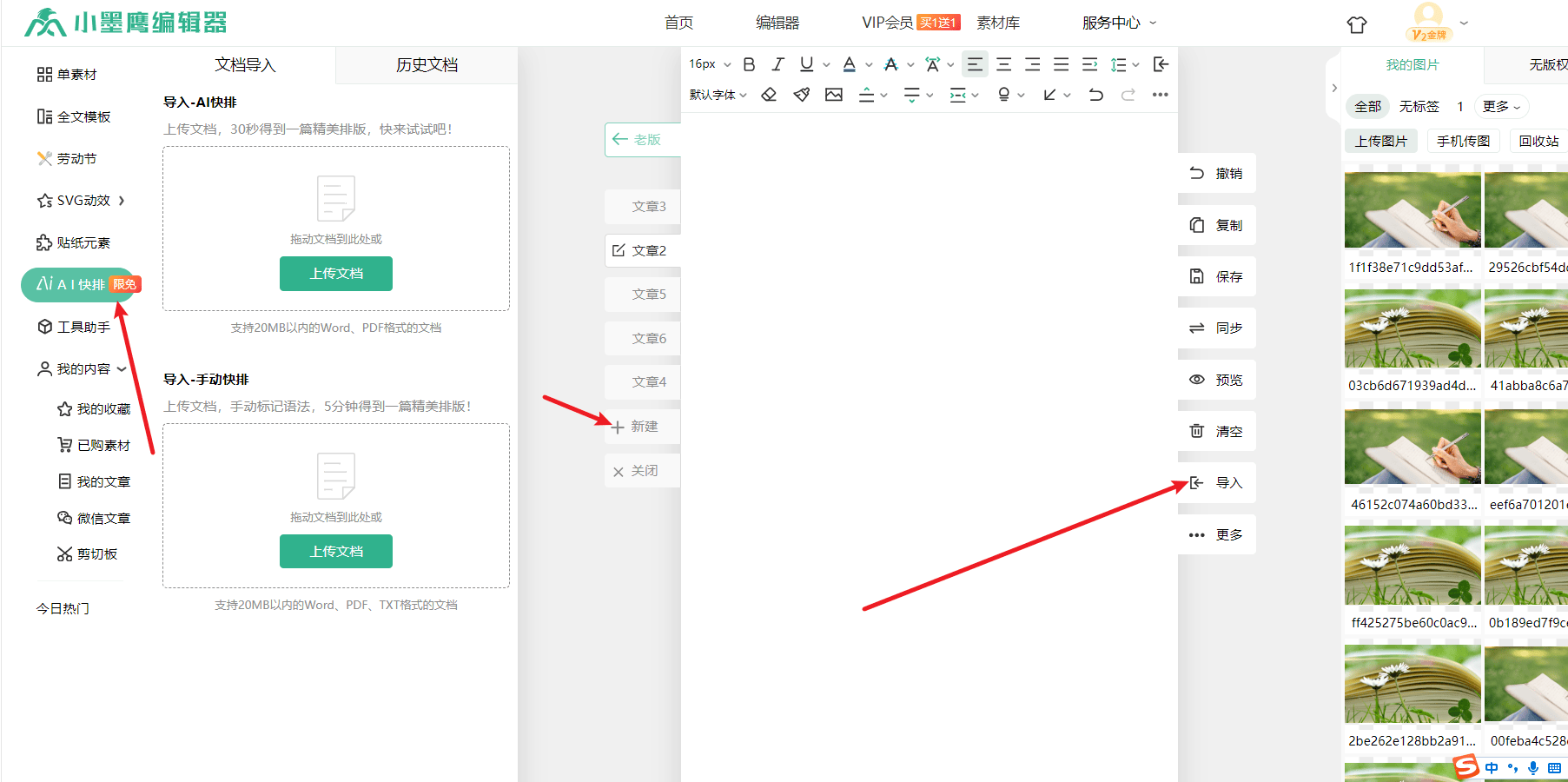1568x782 pixels.
Task: Toggle bold formatting in the editor toolbar
Action: pyautogui.click(x=749, y=64)
